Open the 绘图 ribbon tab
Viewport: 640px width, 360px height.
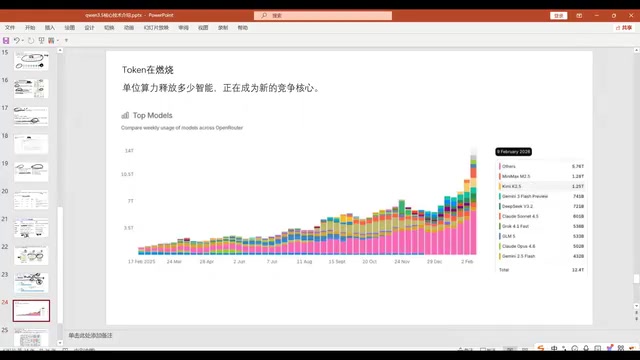pos(69,28)
